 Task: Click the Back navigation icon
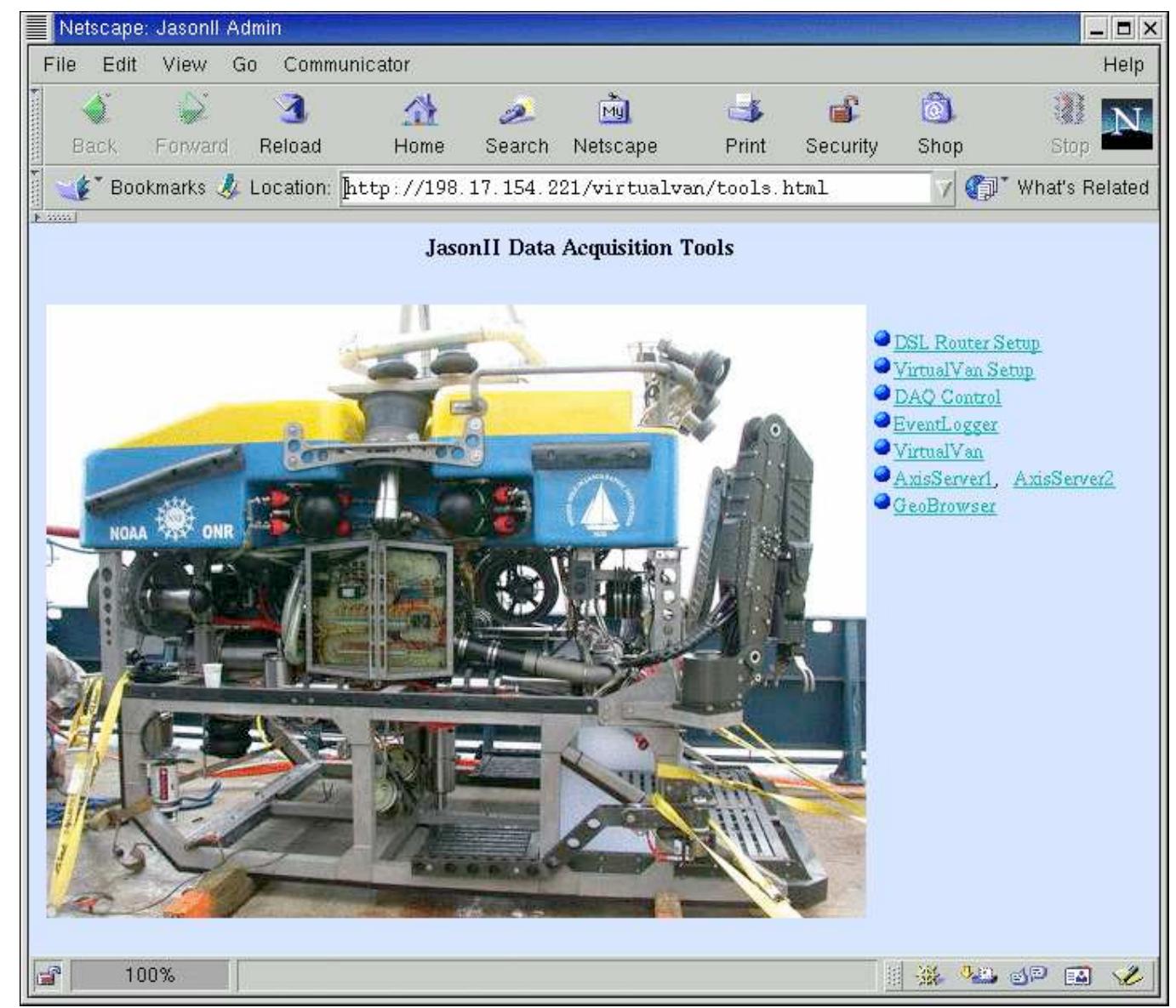coord(95,110)
